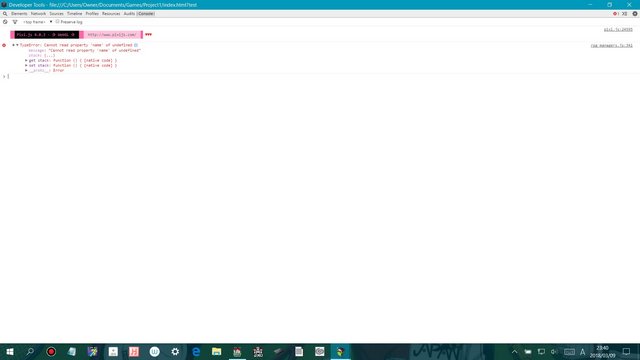Open the top frame context dropdown

38,22
